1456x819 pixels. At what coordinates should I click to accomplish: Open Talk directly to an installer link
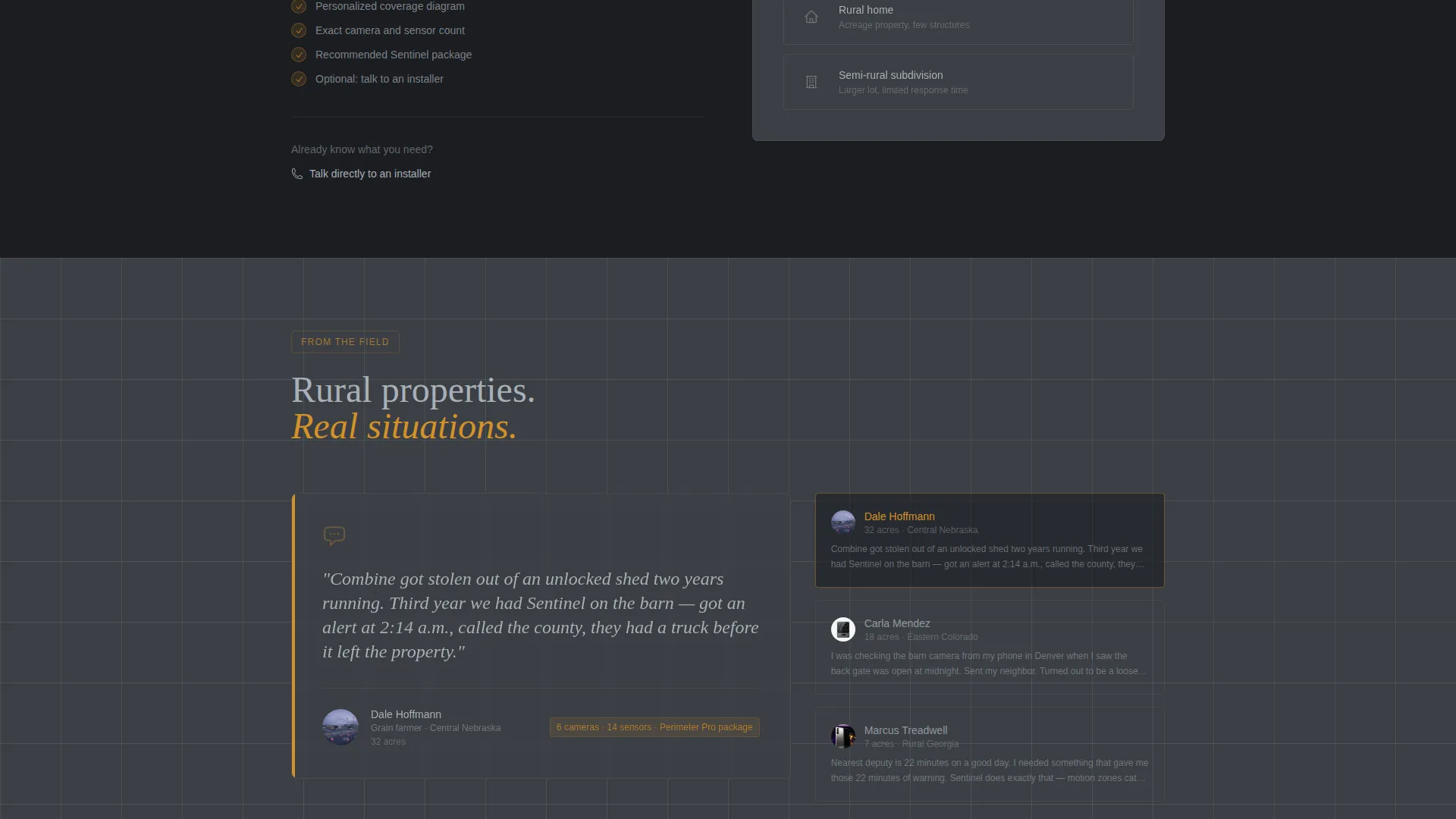pyautogui.click(x=361, y=174)
